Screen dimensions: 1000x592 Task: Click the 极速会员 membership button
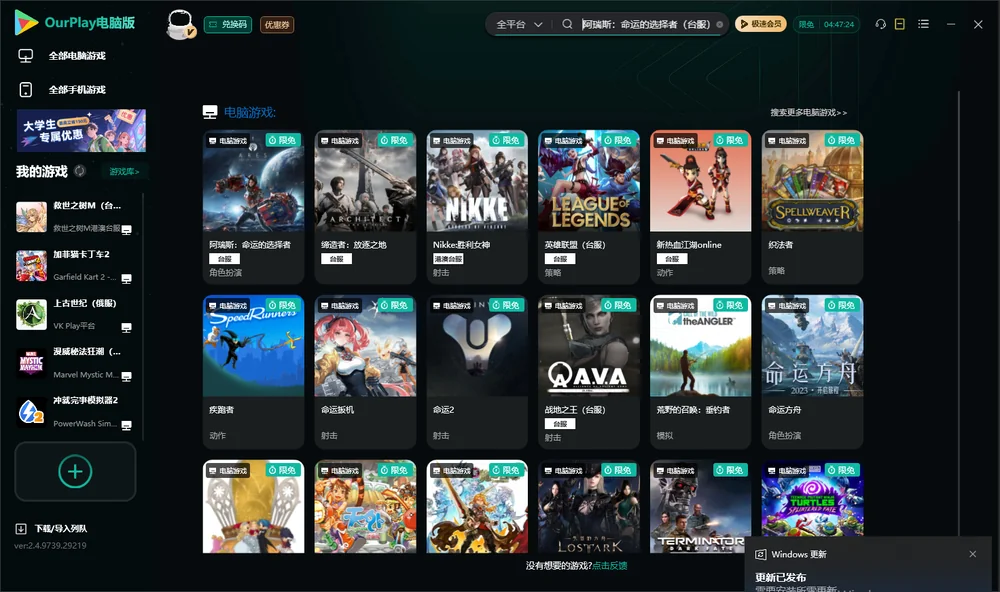click(761, 24)
